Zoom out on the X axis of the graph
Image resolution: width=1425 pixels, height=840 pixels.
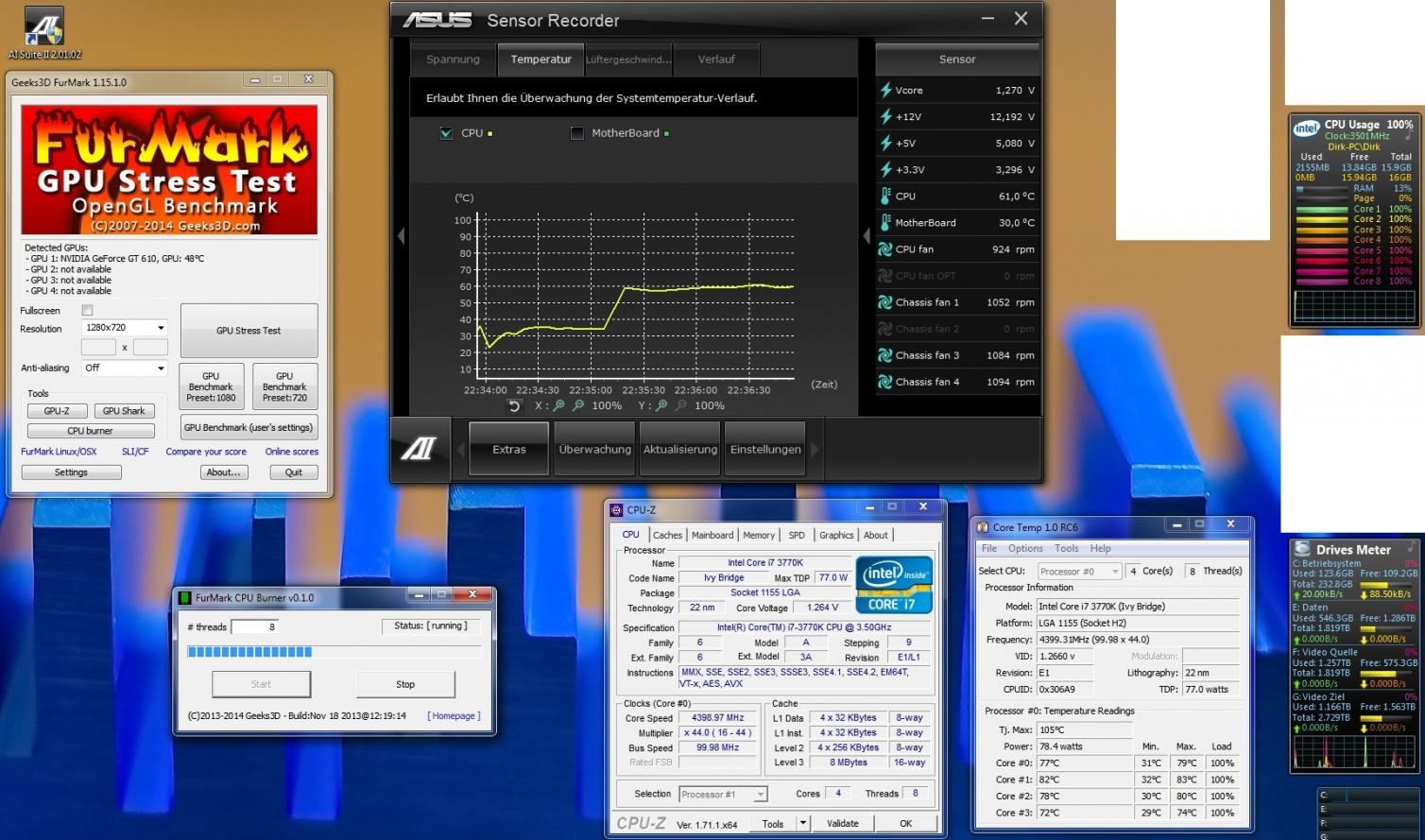click(577, 405)
